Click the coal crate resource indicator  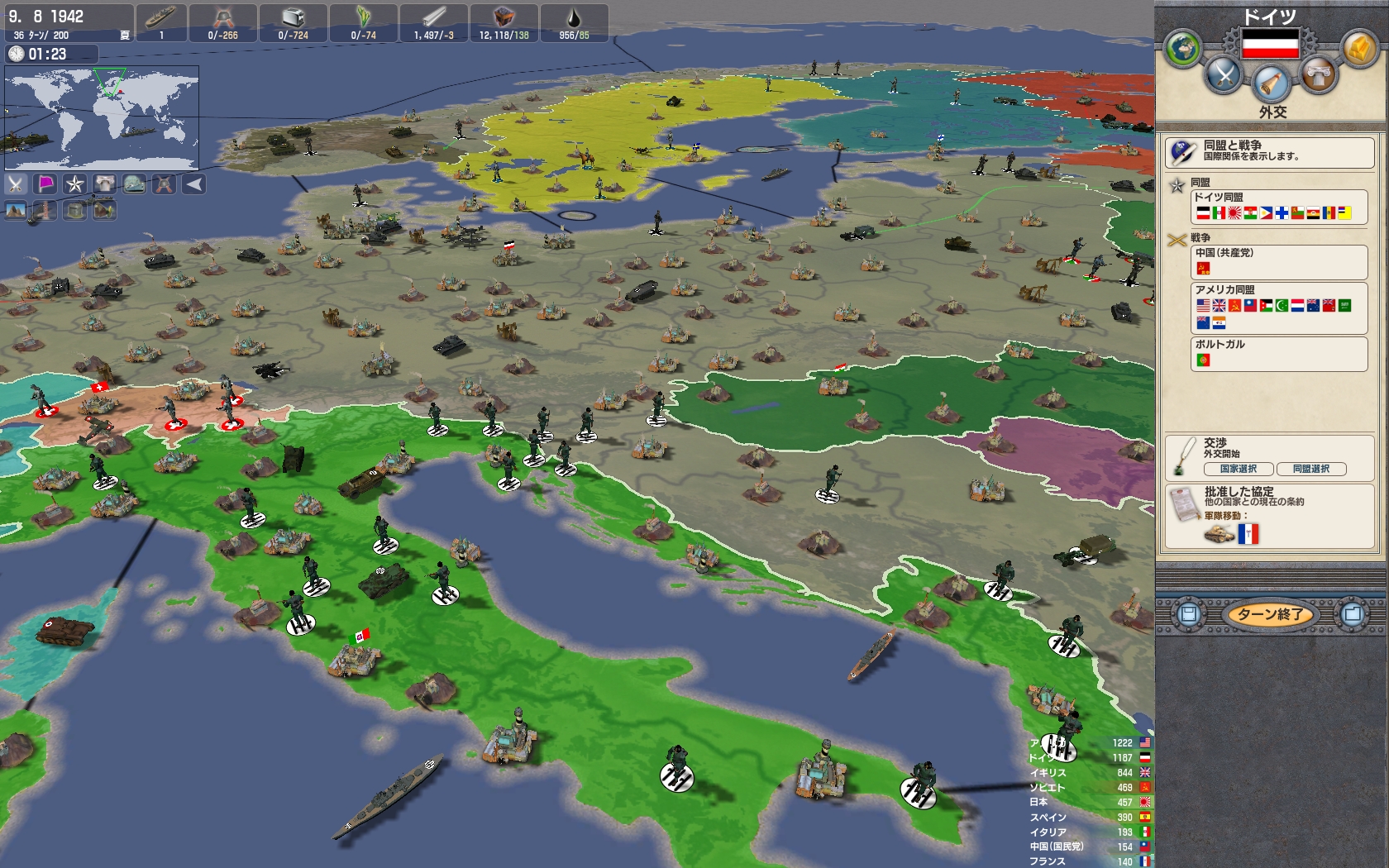504,23
